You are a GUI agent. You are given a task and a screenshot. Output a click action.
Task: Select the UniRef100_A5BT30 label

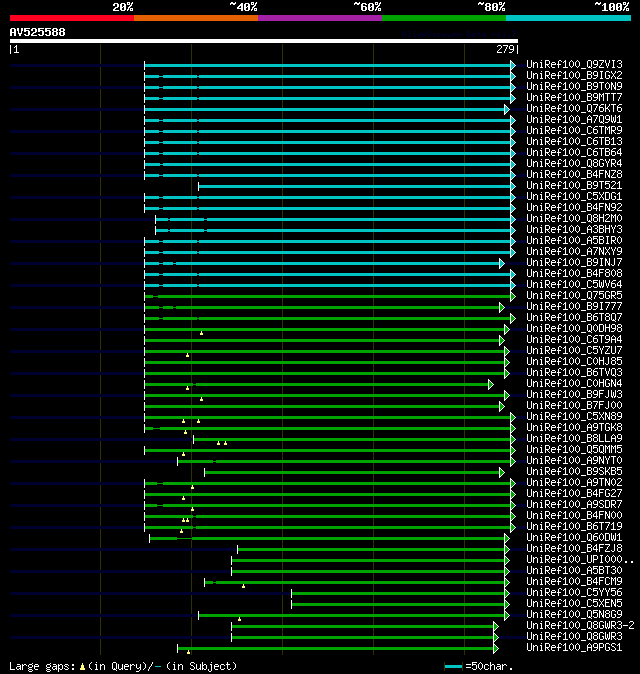[574, 571]
